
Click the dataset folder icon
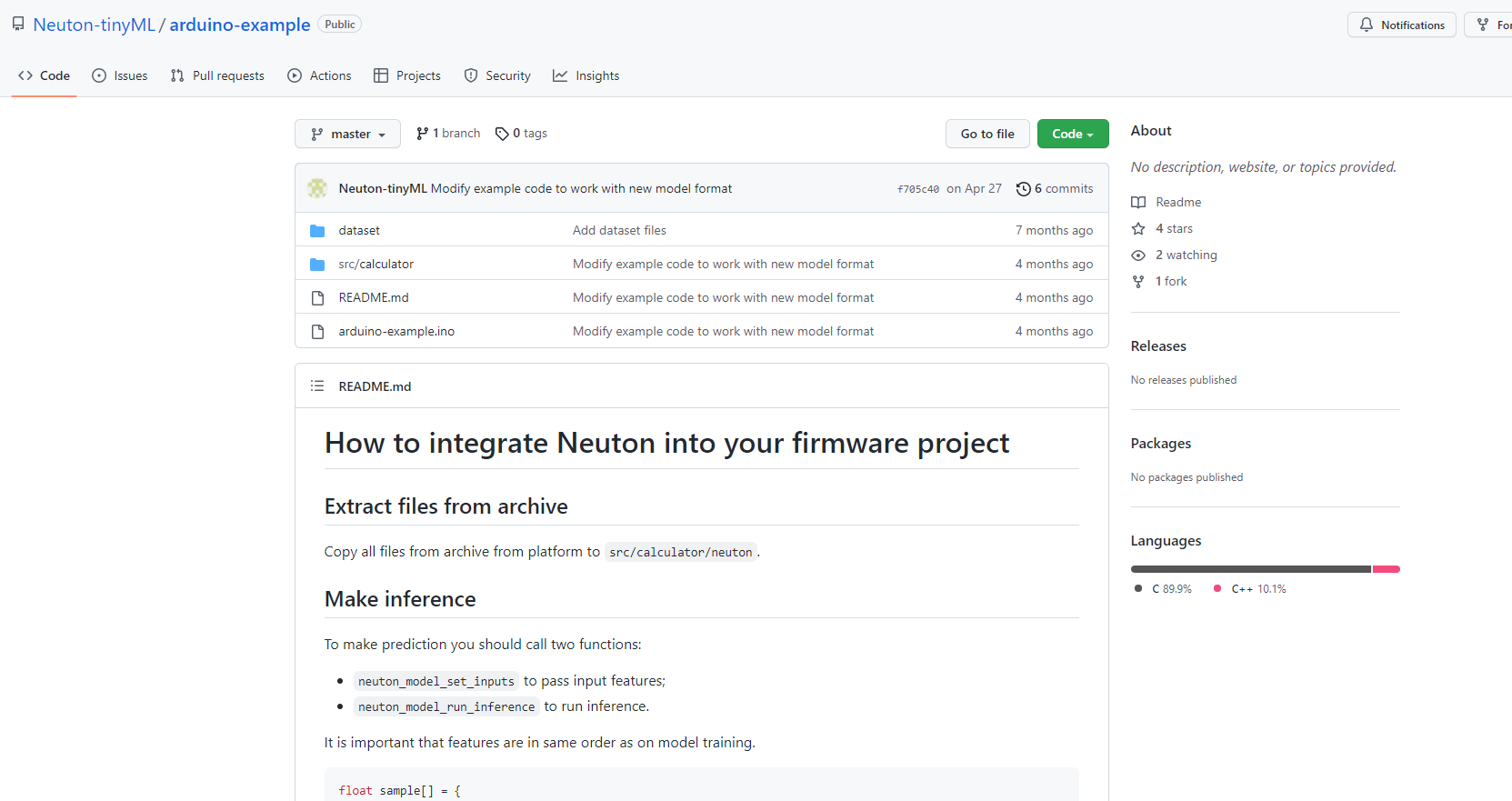[317, 231]
